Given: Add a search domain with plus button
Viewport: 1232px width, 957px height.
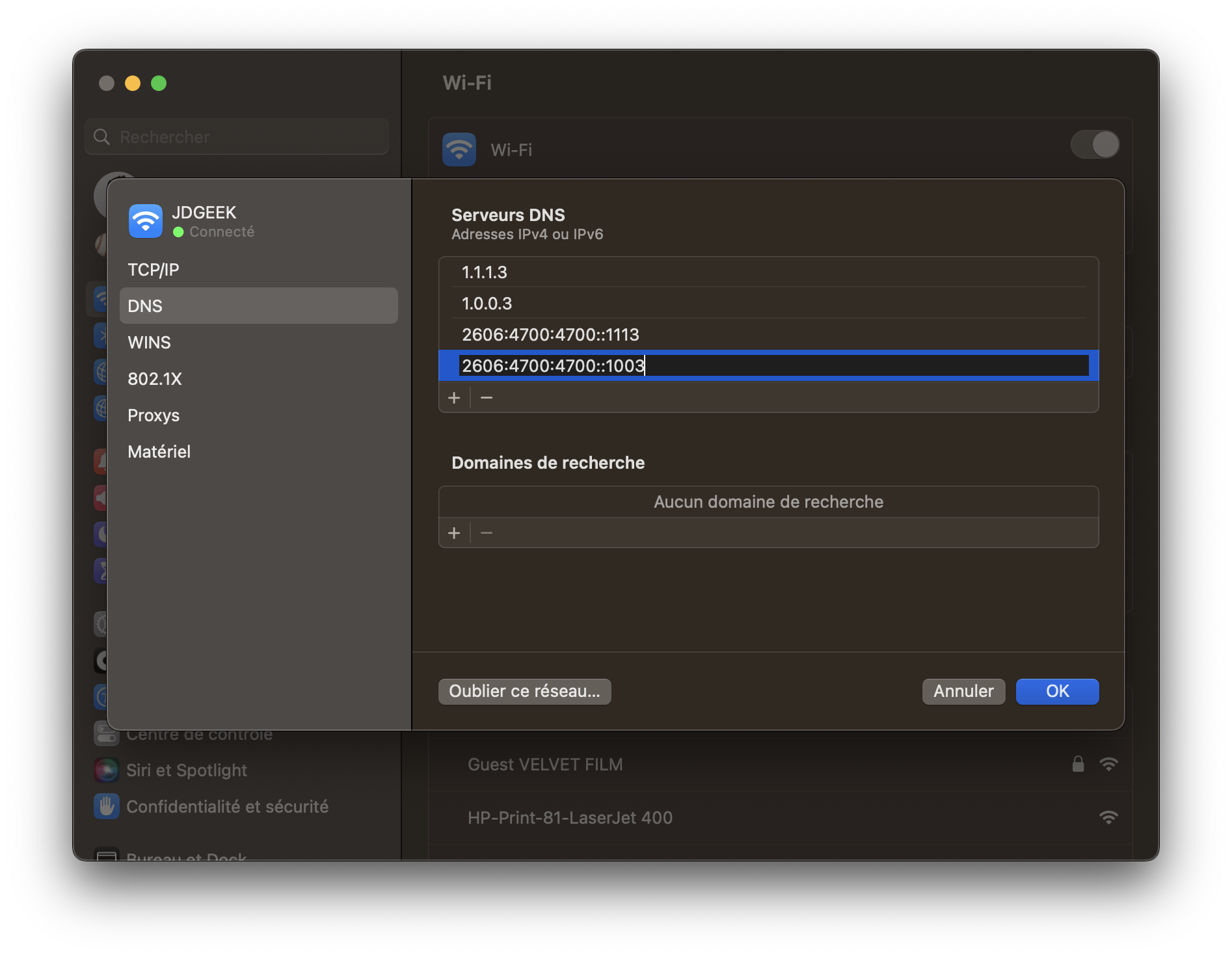Looking at the screenshot, I should click(454, 533).
